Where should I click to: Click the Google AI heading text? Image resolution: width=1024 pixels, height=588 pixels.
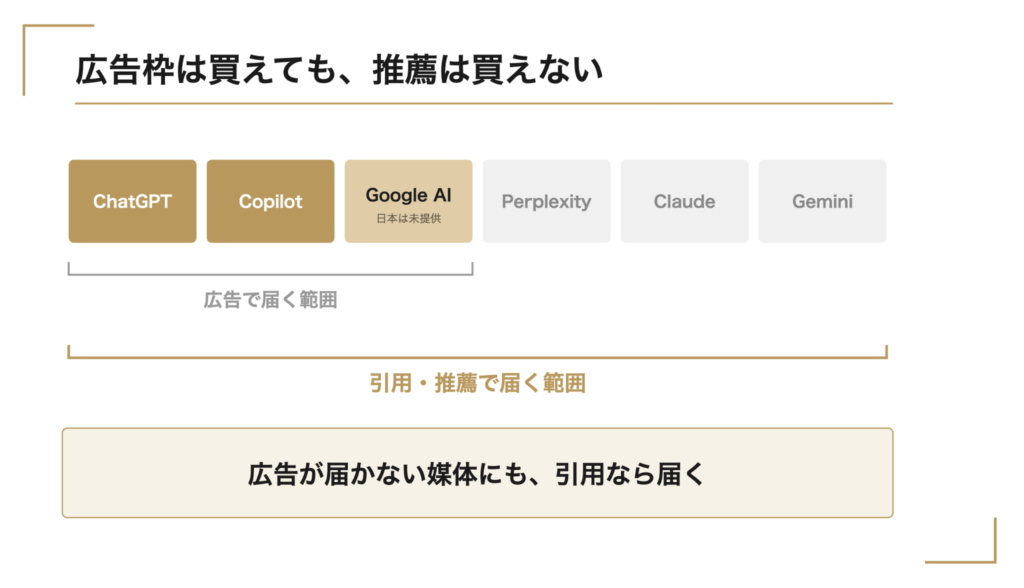coord(408,195)
